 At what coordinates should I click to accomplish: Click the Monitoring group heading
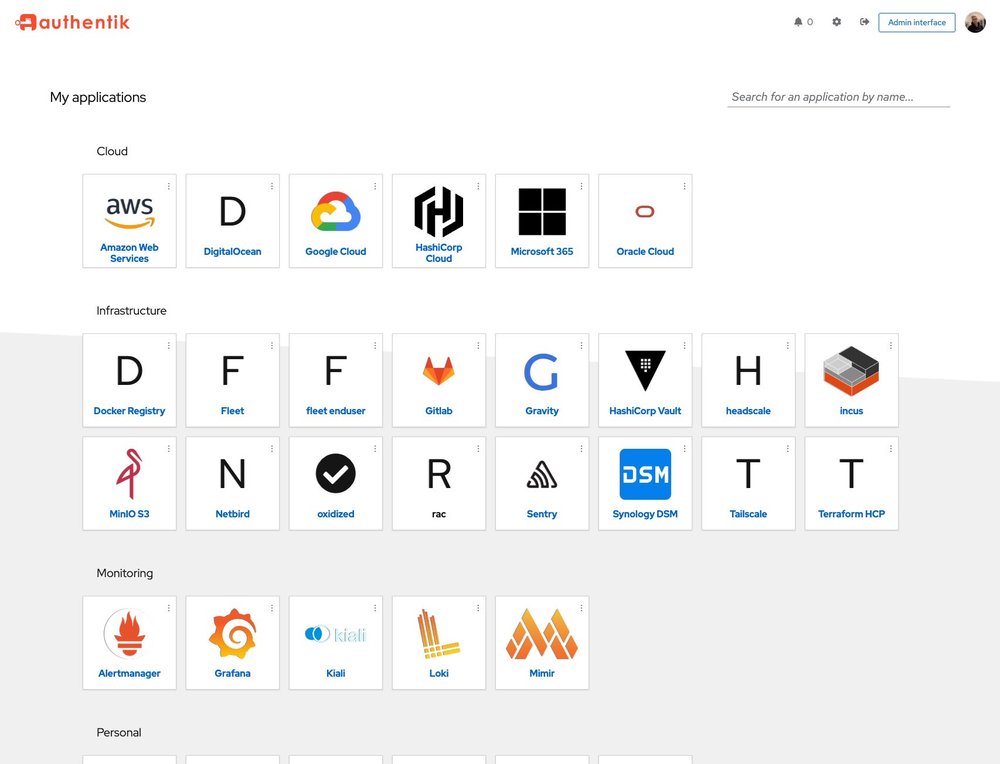(124, 573)
